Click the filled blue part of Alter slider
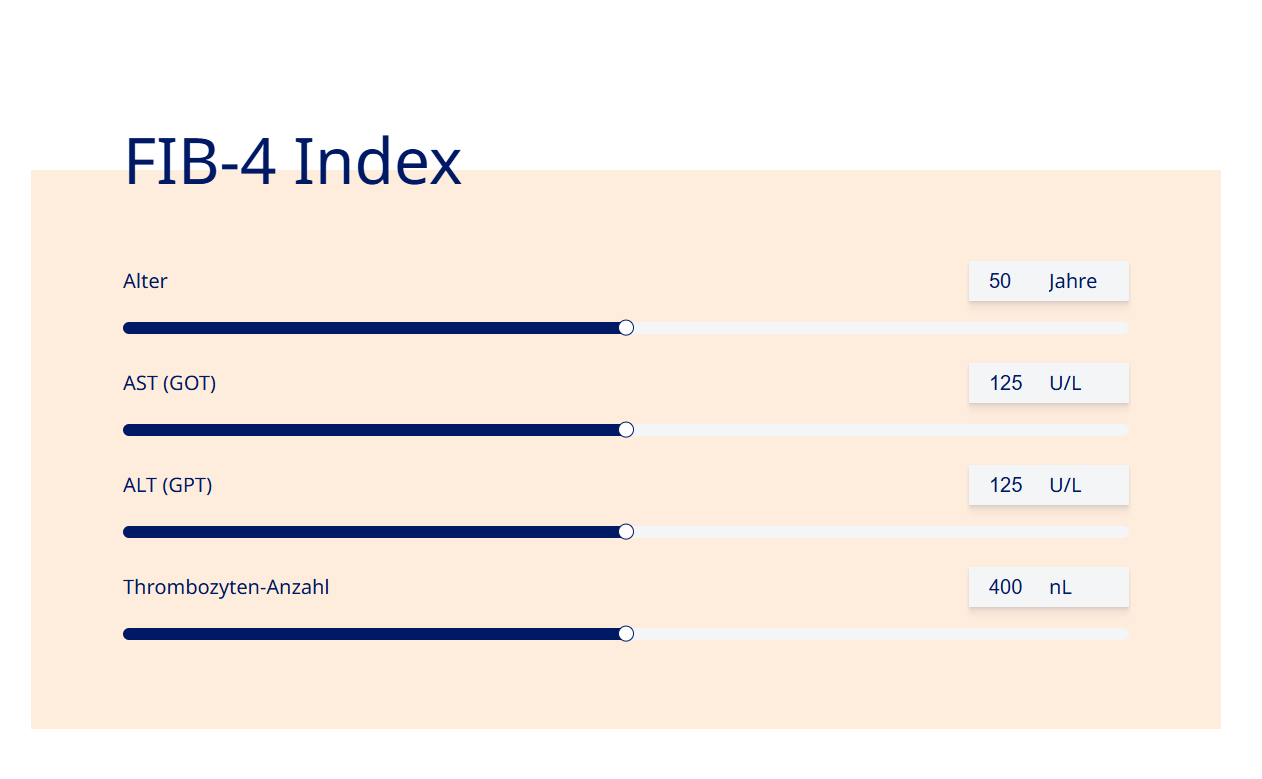The image size is (1262, 779). click(x=370, y=328)
